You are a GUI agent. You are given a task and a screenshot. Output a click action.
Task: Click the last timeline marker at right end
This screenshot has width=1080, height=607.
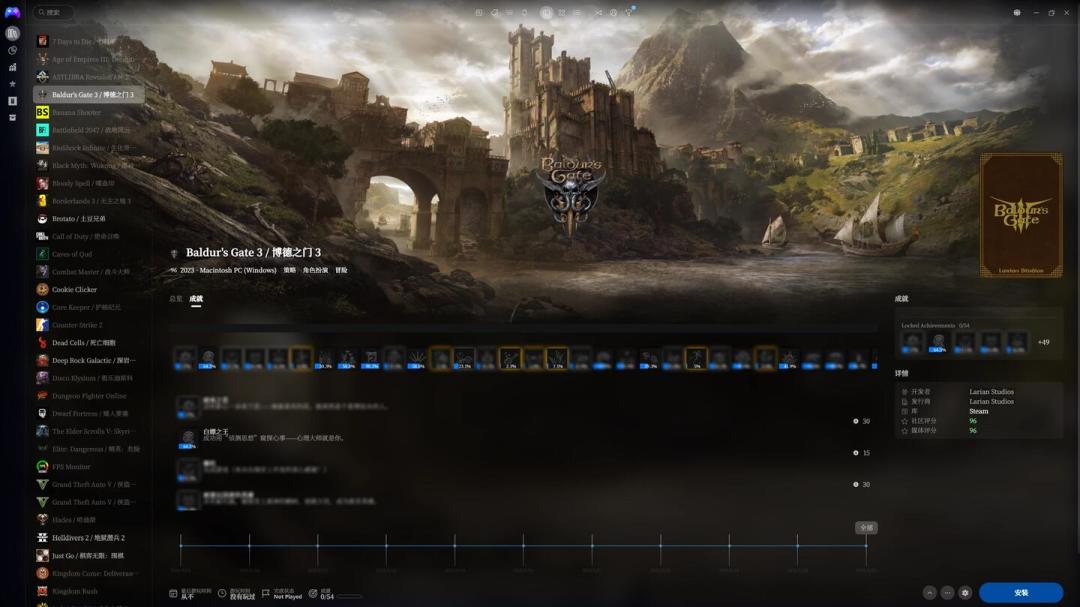(866, 546)
